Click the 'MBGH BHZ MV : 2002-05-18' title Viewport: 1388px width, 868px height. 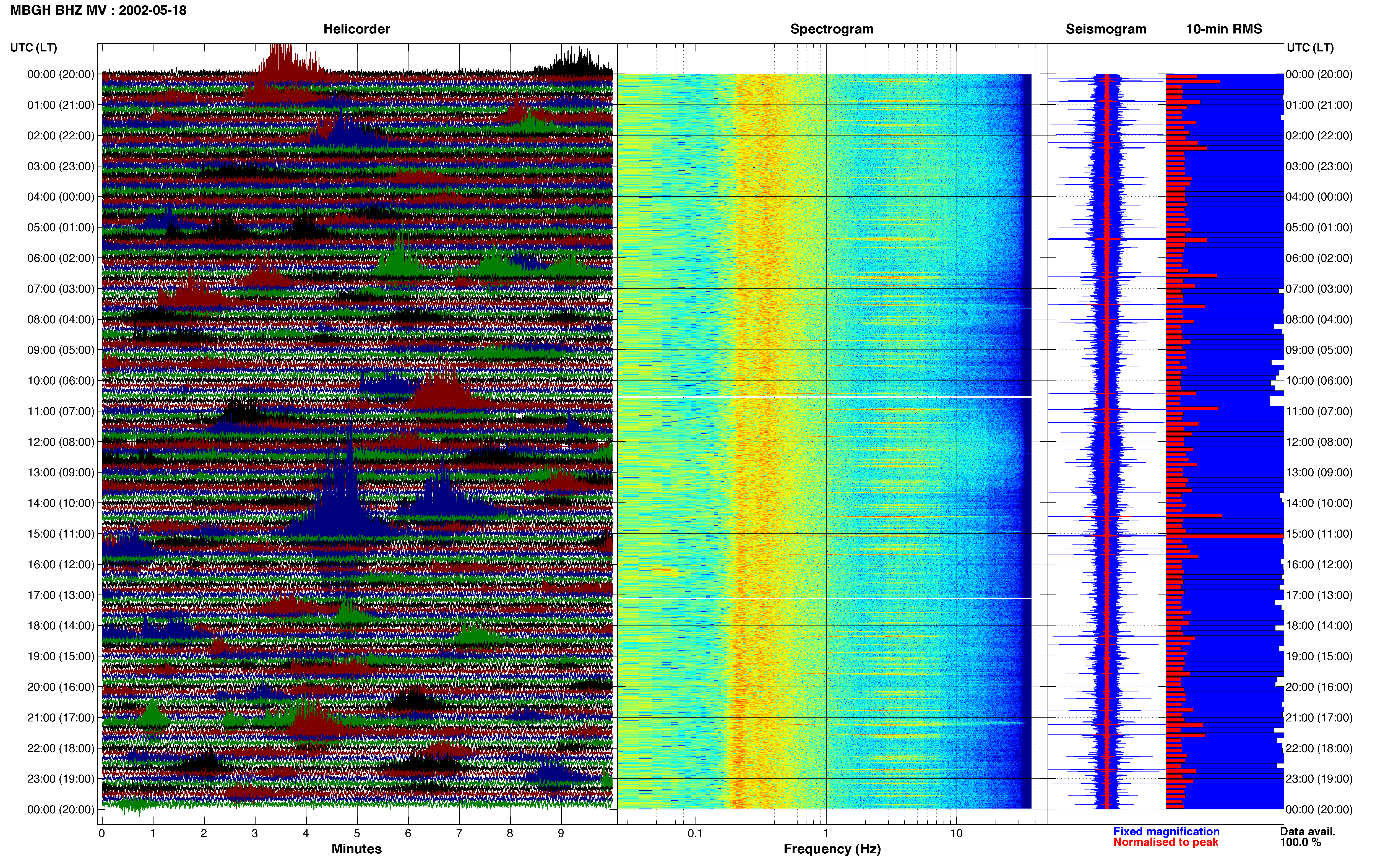(98, 10)
